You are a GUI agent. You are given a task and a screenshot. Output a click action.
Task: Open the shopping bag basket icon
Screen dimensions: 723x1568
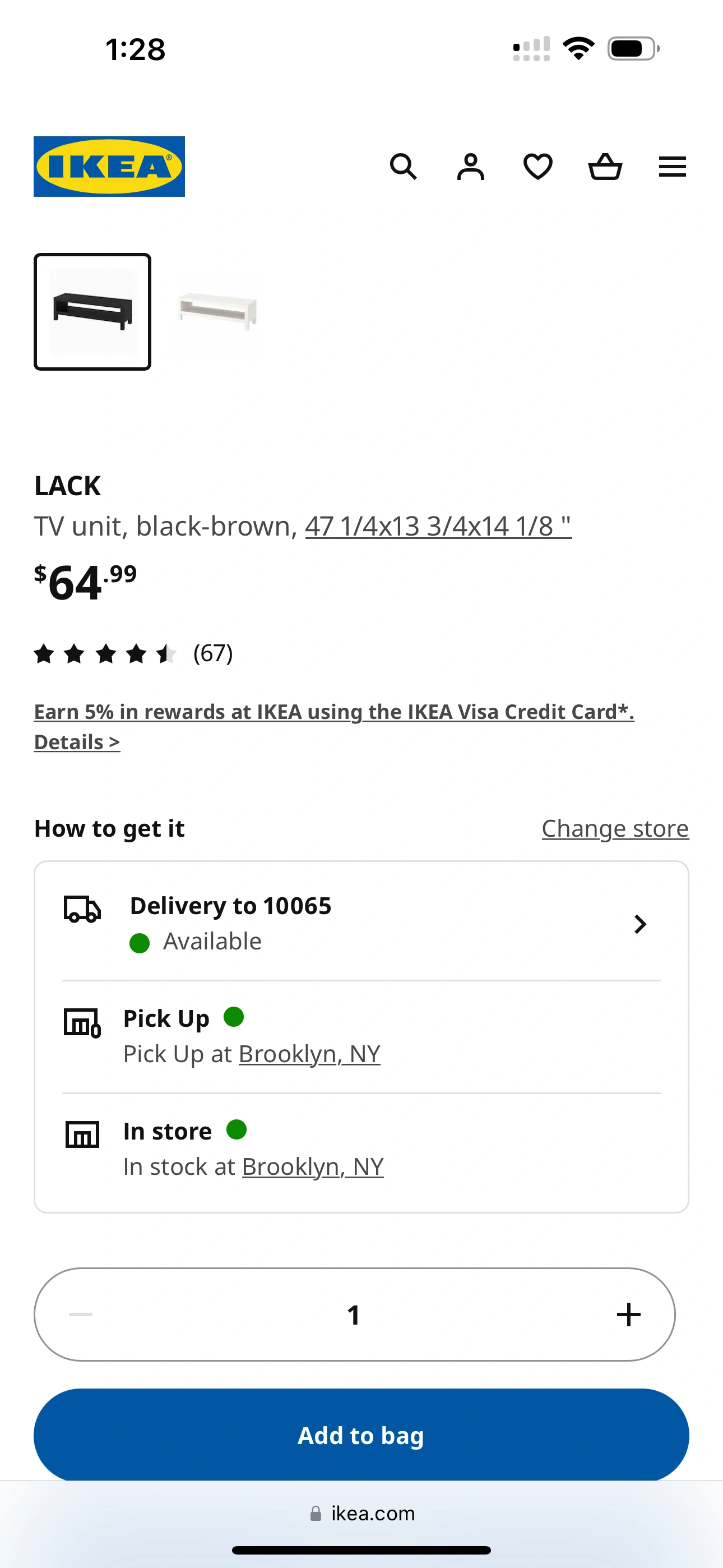tap(605, 166)
